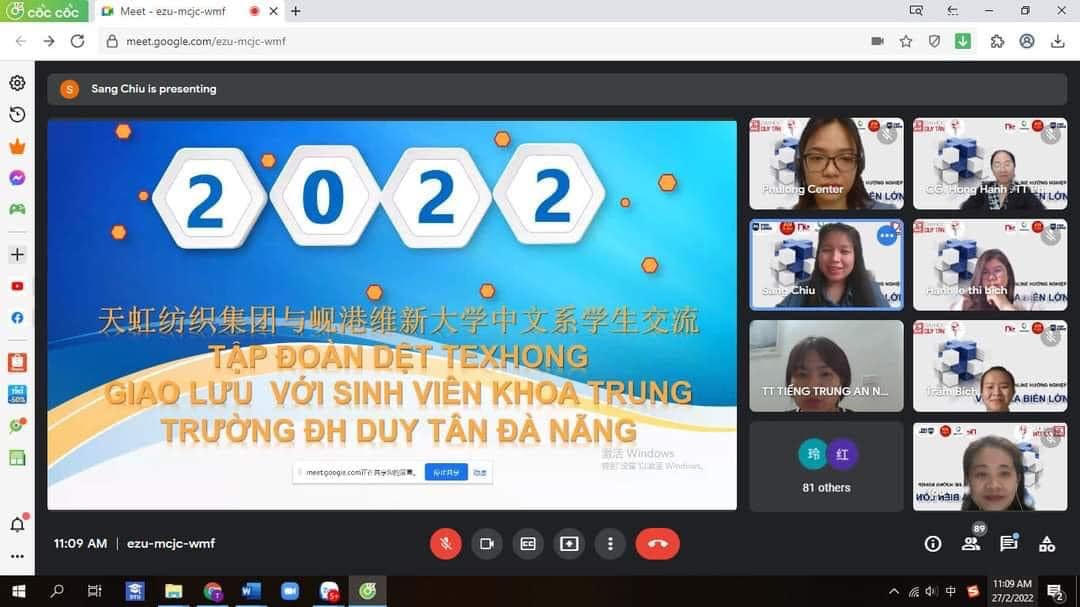The width and height of the screenshot is (1080, 607).
Task: Open Zoom from the taskbar
Action: (290, 591)
